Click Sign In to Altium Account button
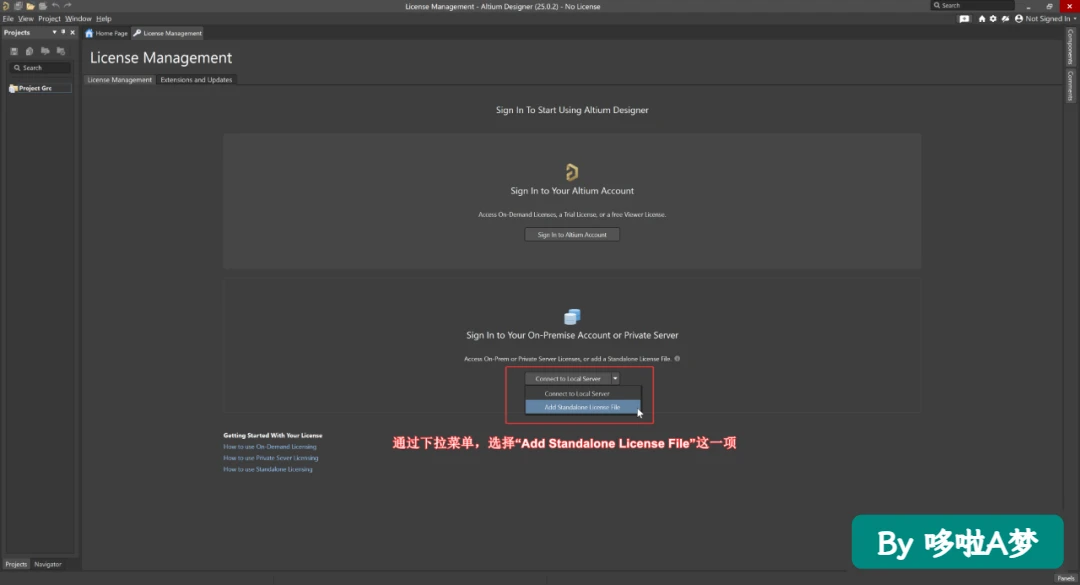The image size is (1080, 585). tap(572, 235)
